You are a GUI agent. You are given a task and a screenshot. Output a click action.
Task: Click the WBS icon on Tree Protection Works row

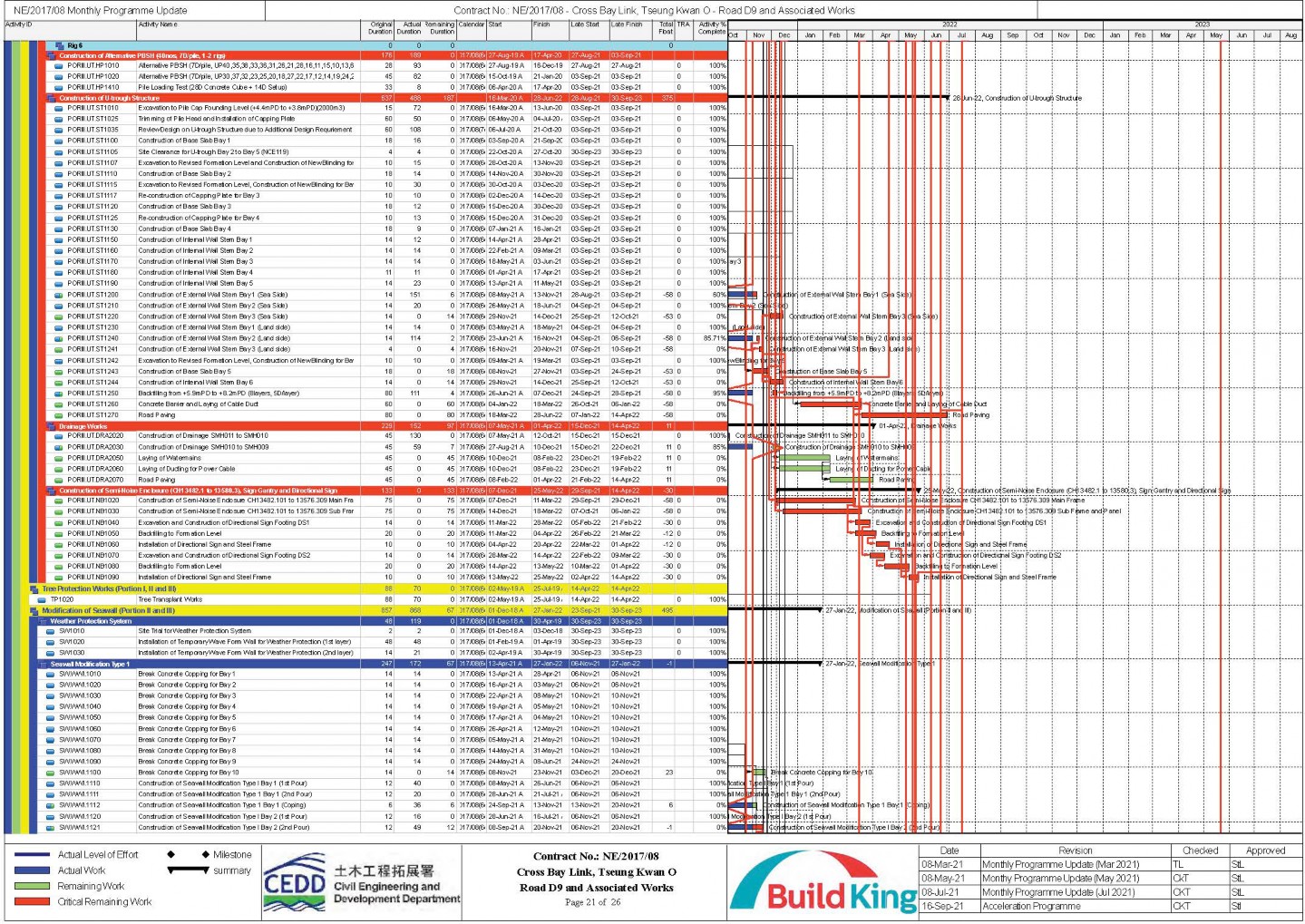pyautogui.click(x=34, y=589)
